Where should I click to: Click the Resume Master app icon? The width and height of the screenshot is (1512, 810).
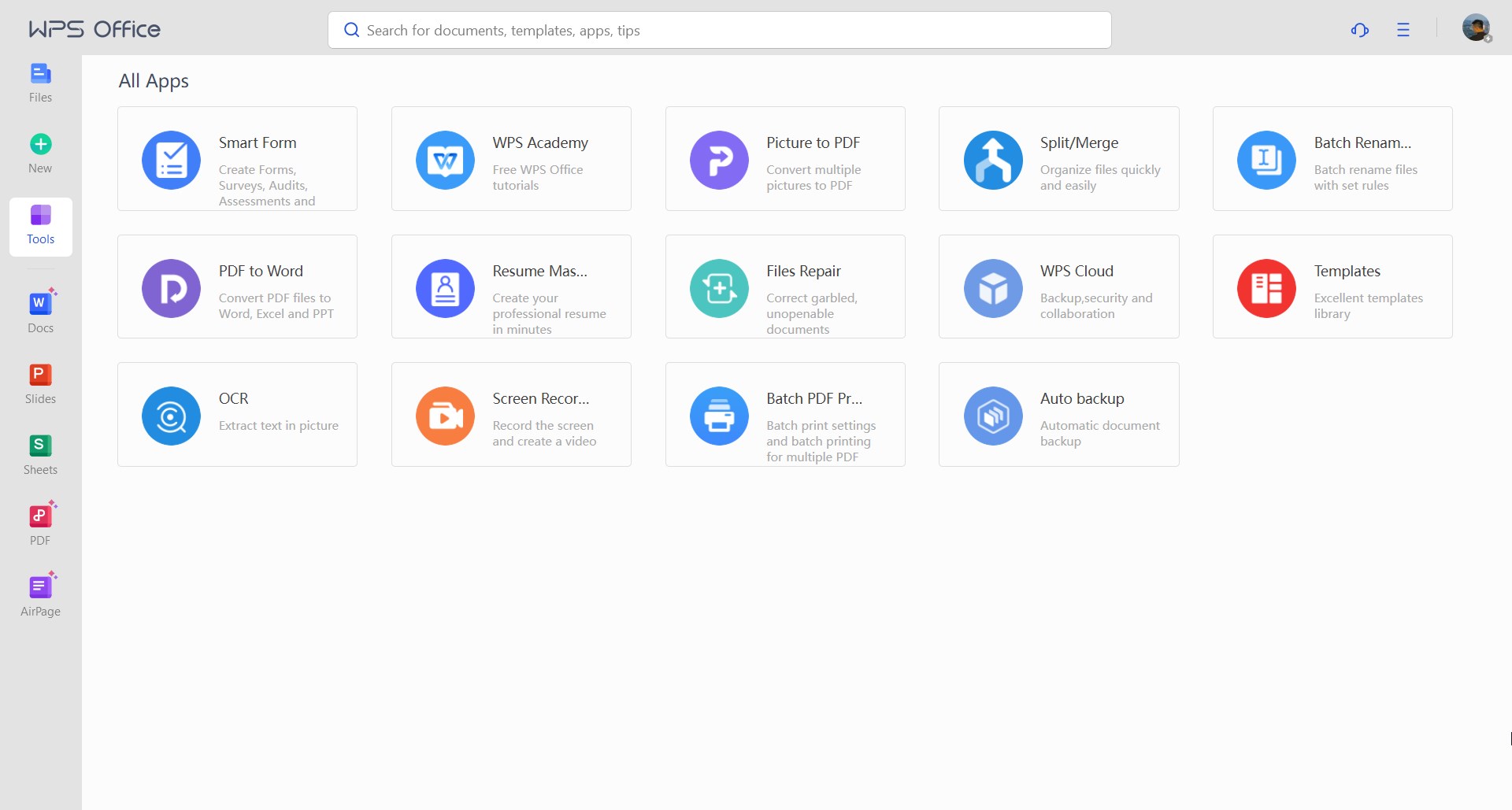point(445,288)
